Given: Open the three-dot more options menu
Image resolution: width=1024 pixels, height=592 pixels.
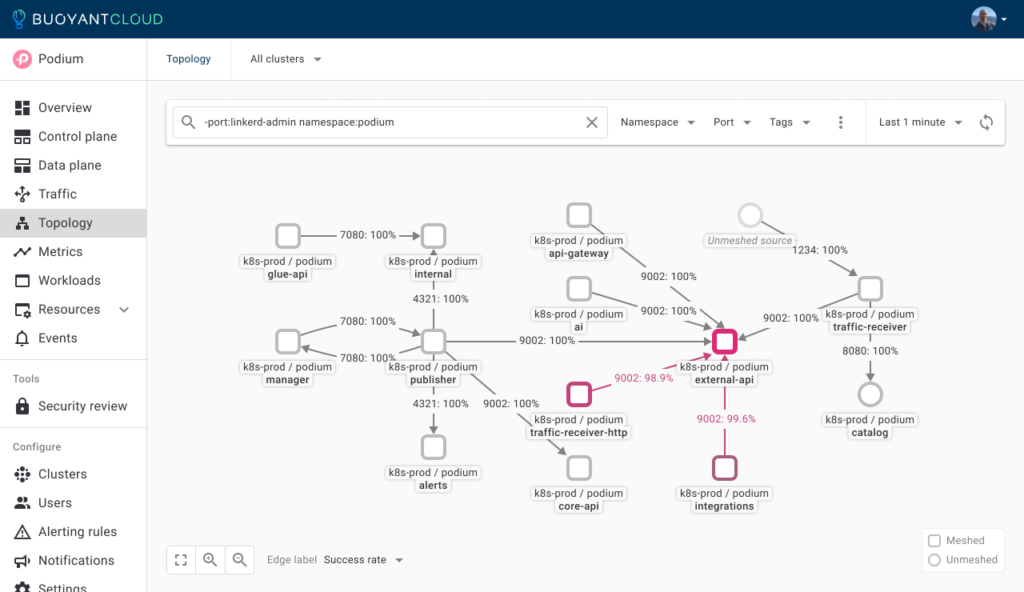Looking at the screenshot, I should [840, 122].
